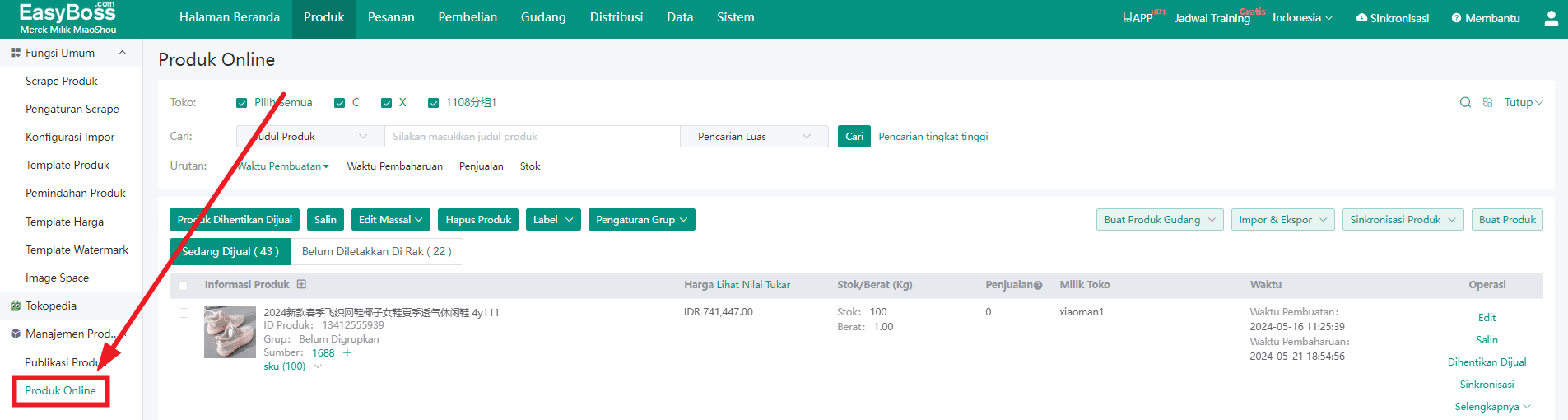Click the Sinkronisasi cloud icon in header

[x=1361, y=18]
